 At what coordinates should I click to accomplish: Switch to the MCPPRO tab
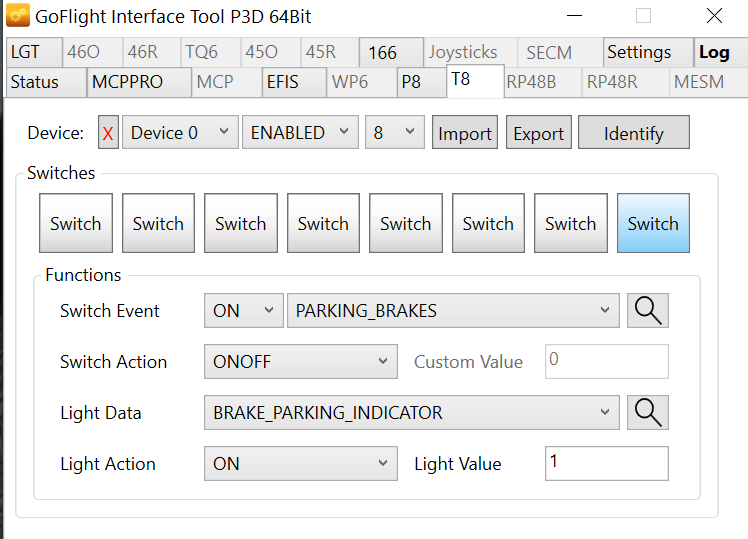click(x=127, y=82)
